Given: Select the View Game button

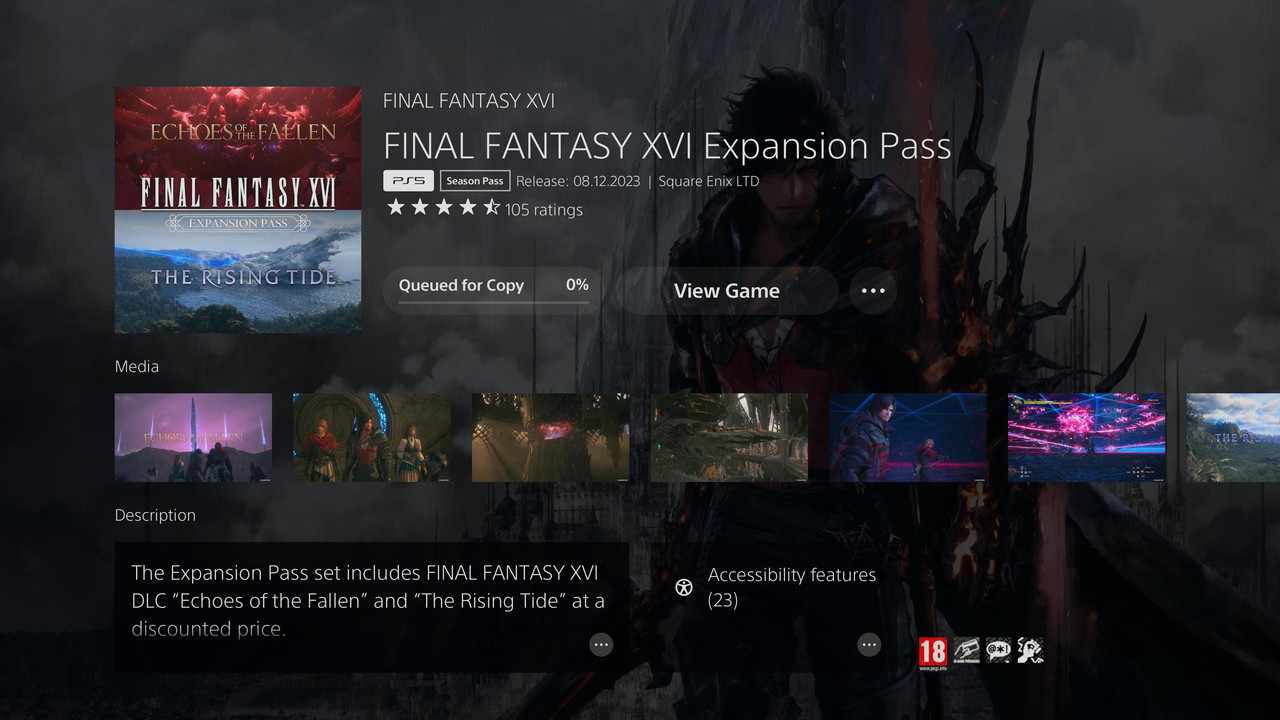Looking at the screenshot, I should click(x=727, y=291).
